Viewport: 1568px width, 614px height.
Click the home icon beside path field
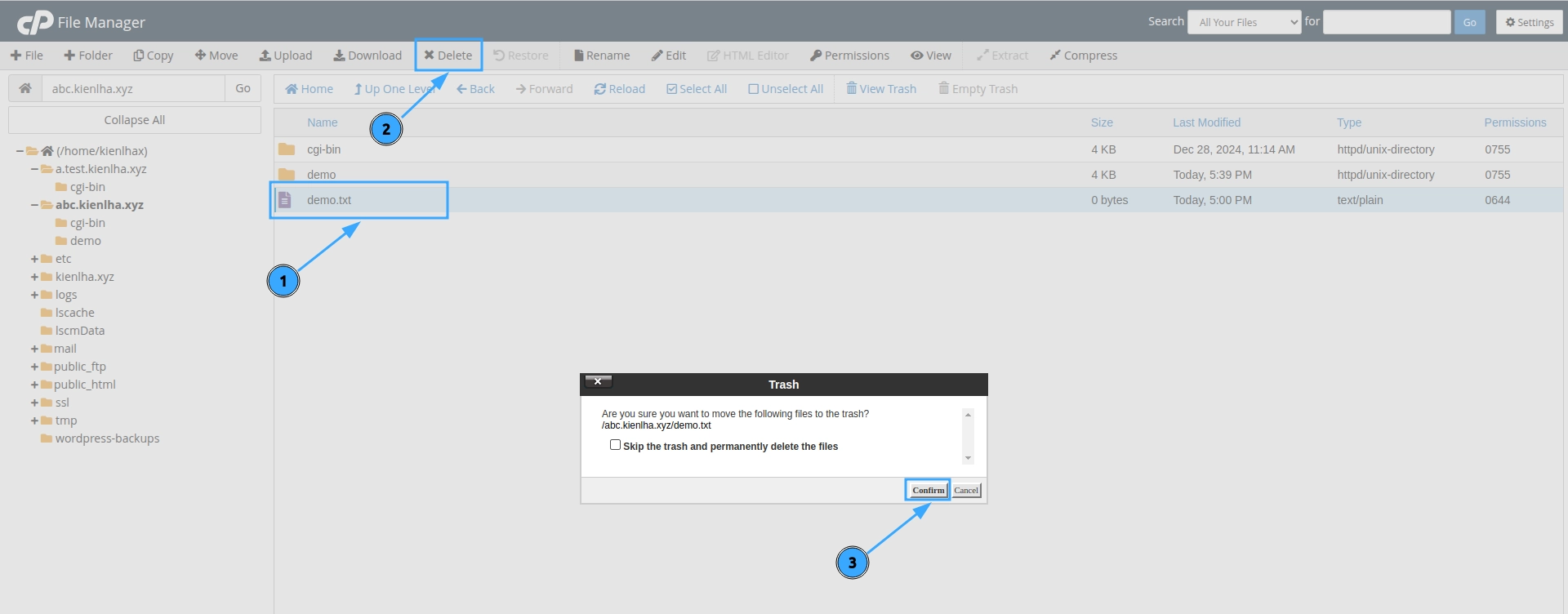point(25,88)
